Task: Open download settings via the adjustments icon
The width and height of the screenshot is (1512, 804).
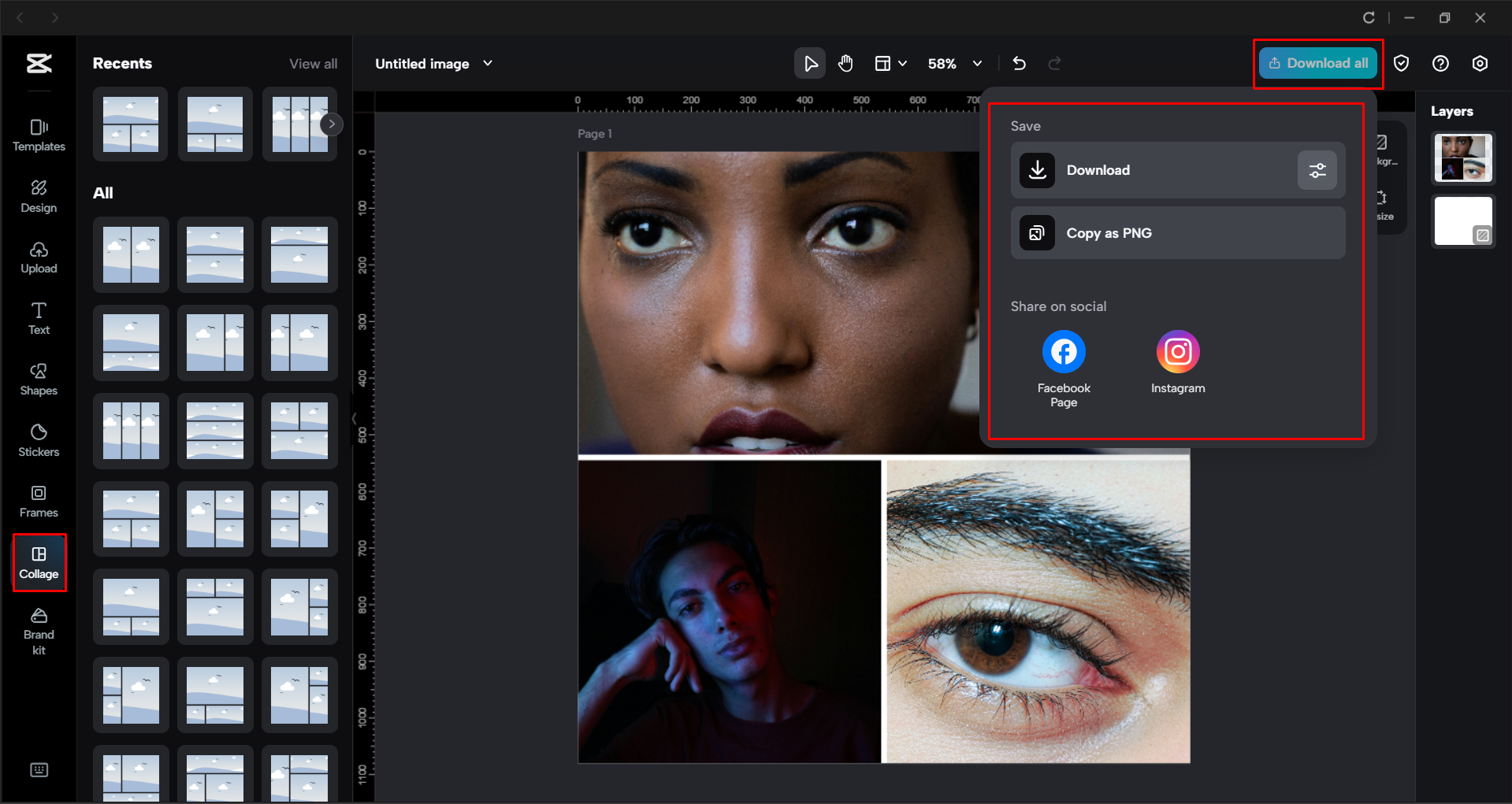Action: click(x=1317, y=170)
